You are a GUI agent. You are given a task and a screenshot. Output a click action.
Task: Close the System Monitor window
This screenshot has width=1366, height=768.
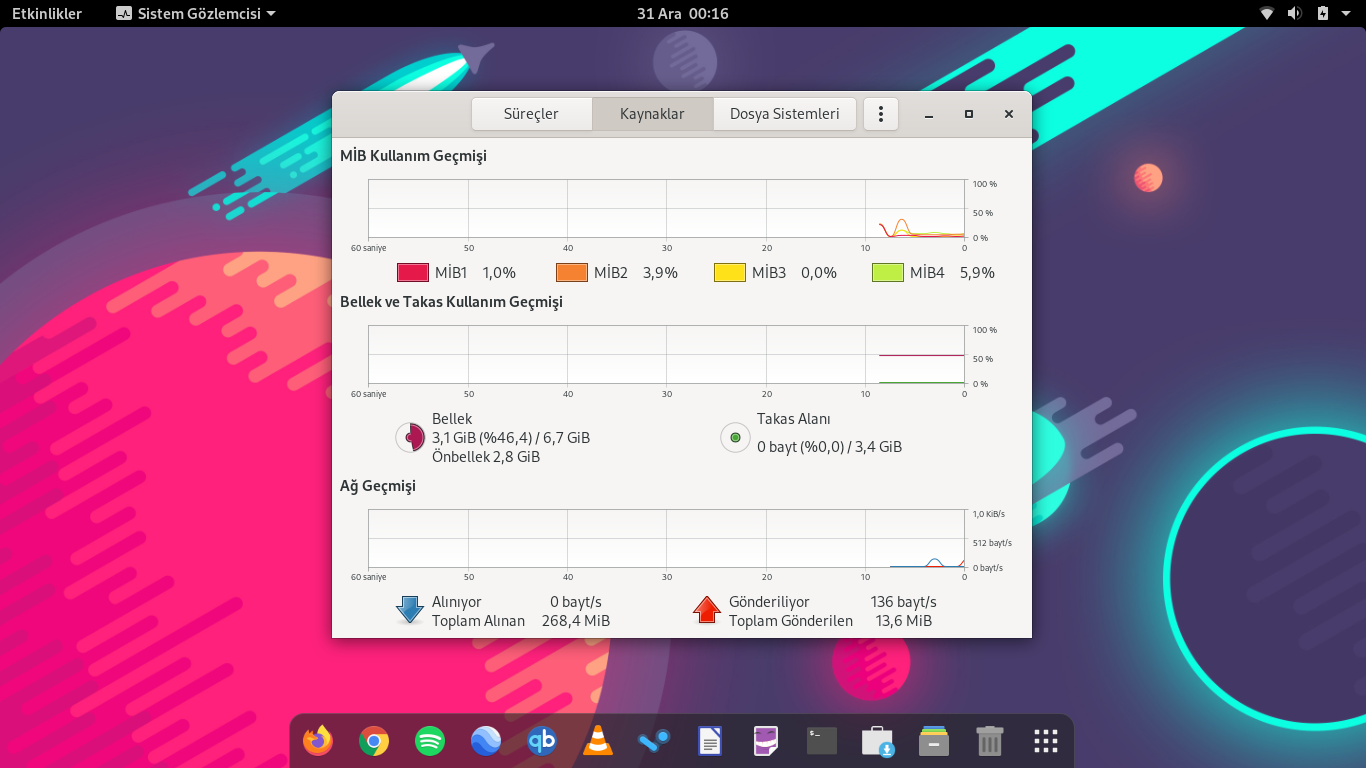tap(1009, 114)
